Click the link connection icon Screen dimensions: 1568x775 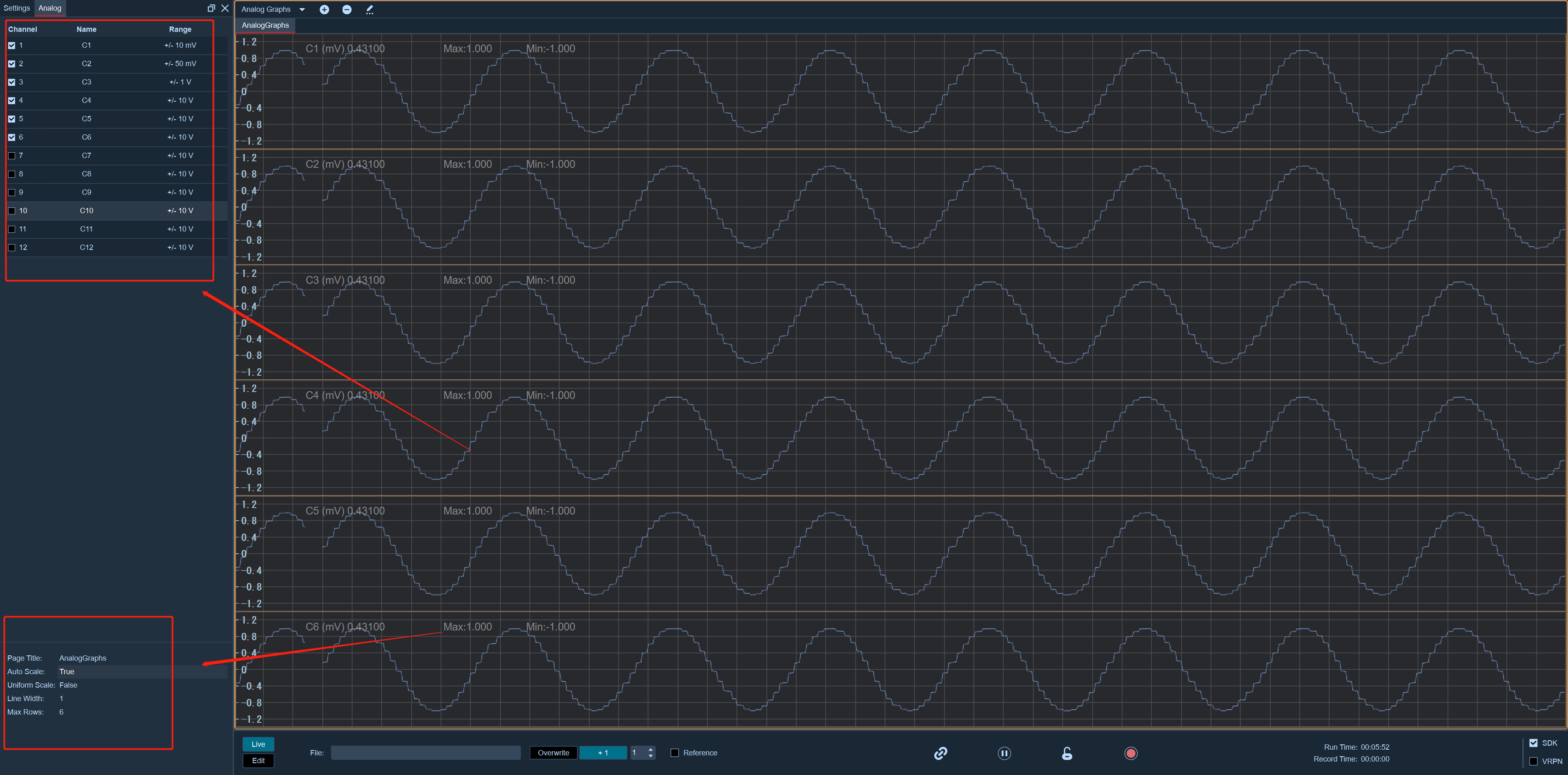click(940, 753)
